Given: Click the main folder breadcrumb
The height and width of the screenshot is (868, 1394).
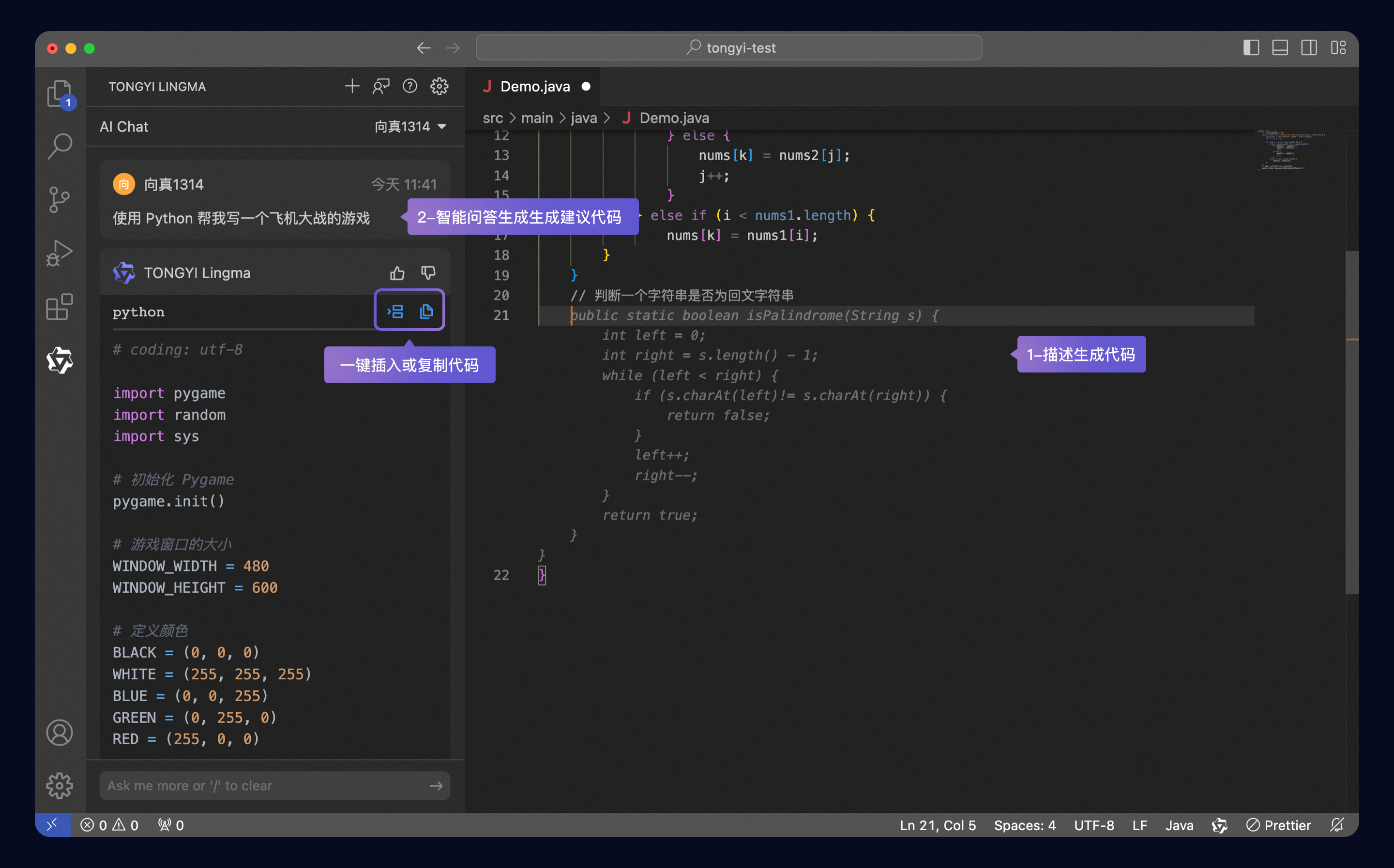Looking at the screenshot, I should coord(537,118).
